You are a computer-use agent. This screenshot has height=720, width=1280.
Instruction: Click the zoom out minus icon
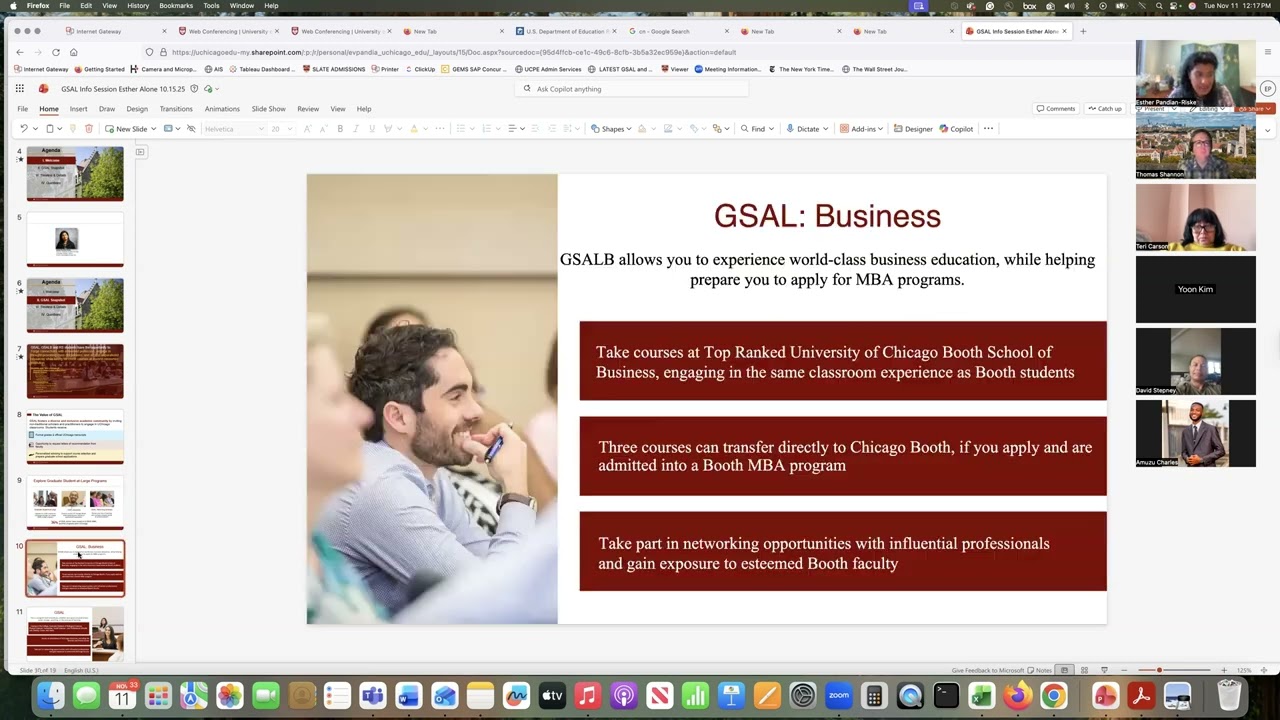coord(1125,670)
